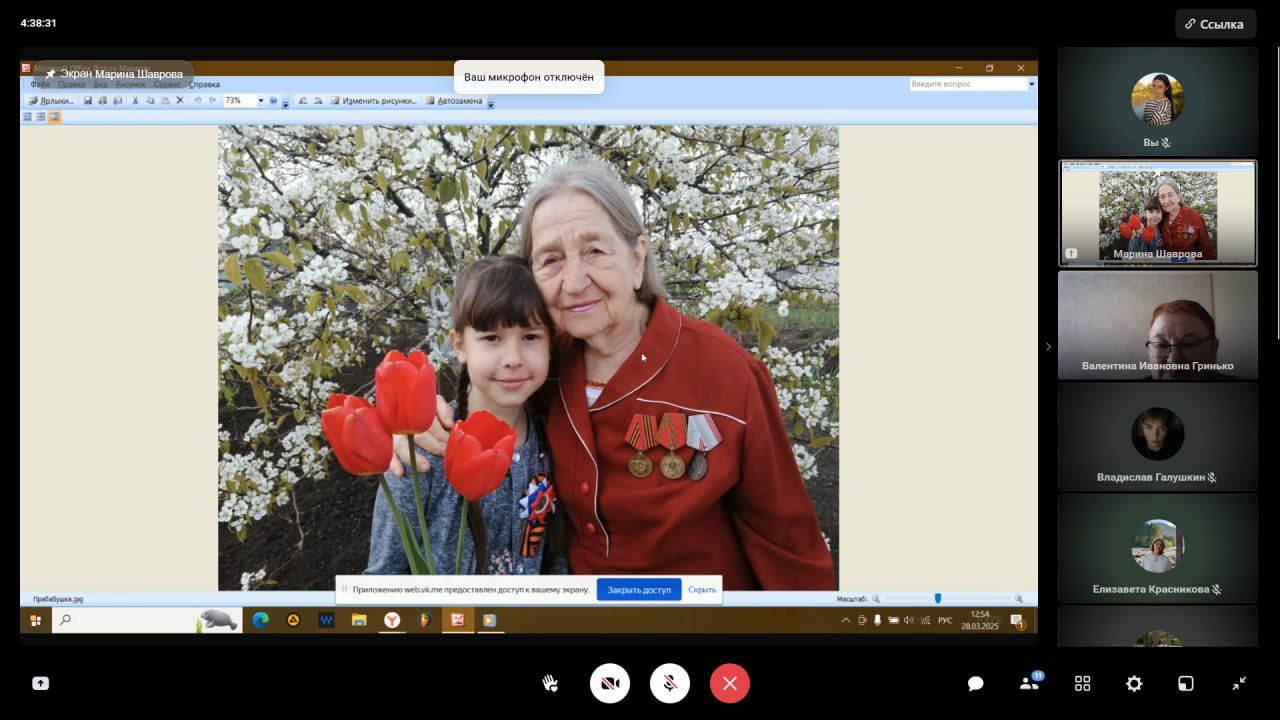This screenshot has width=1280, height=720.
Task: Click the rotate left icon
Action: 303,101
